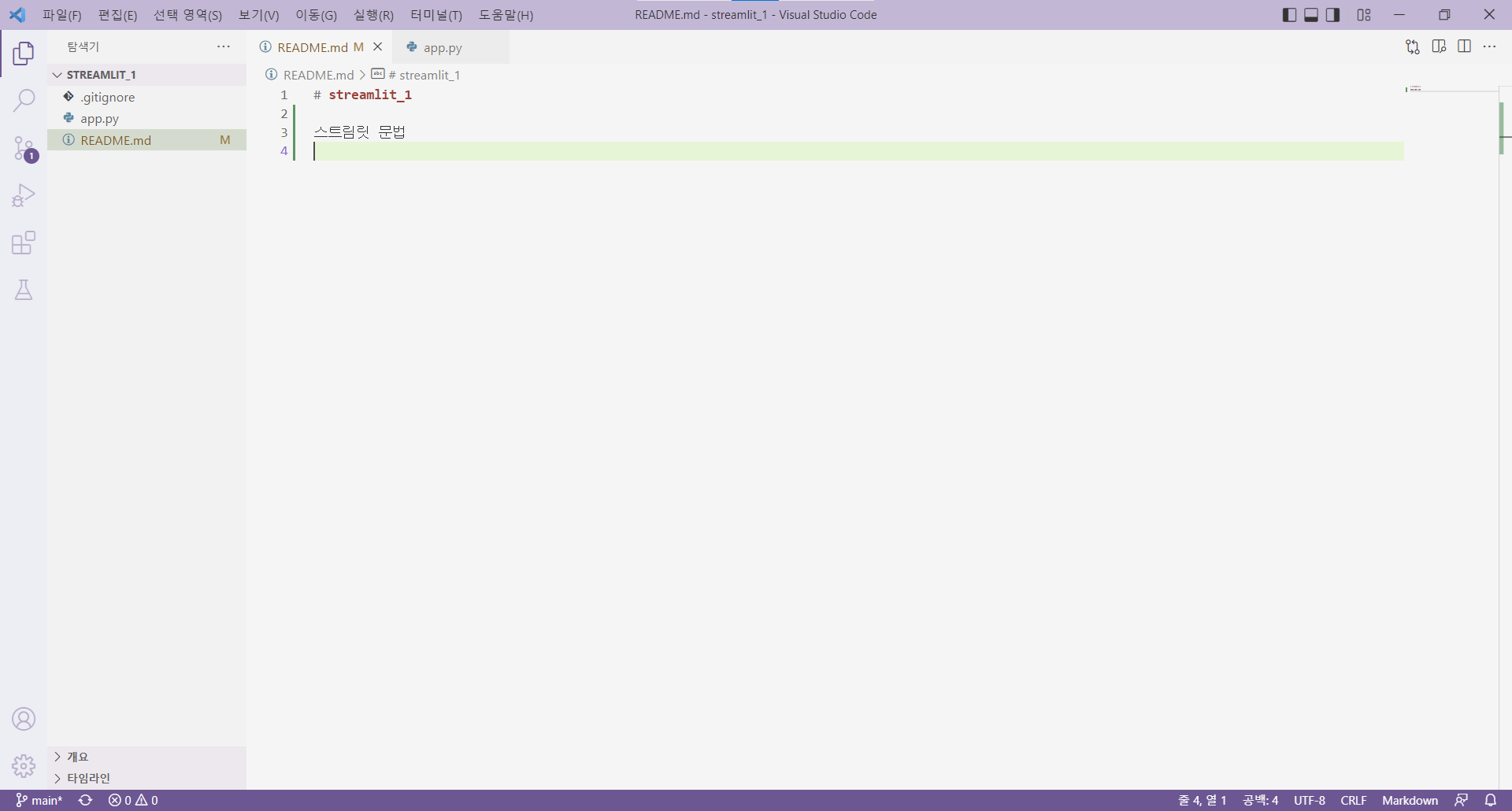Click the main* git branch button

tap(39, 800)
